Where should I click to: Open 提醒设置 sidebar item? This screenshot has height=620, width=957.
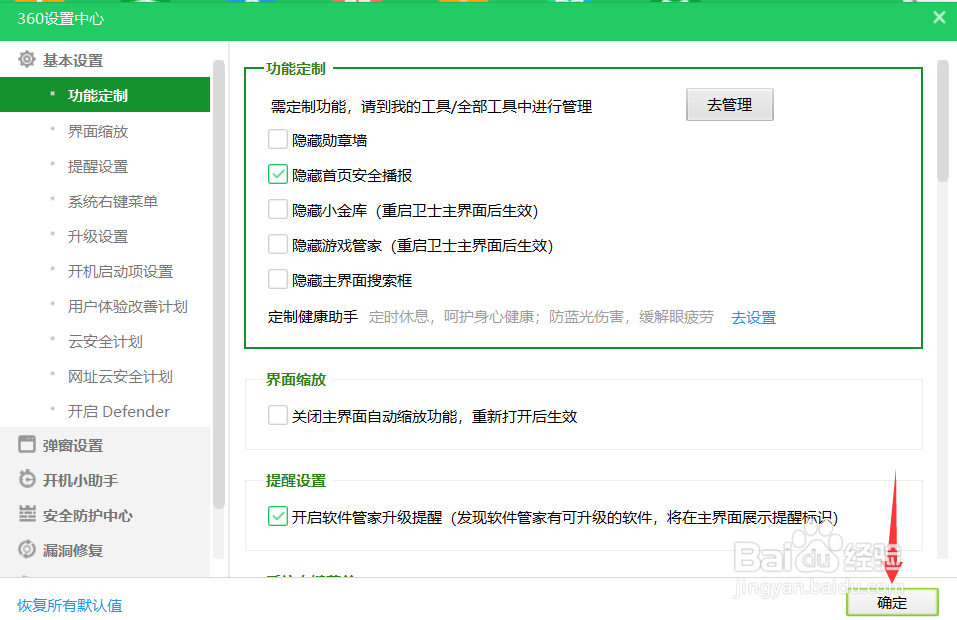point(98,166)
